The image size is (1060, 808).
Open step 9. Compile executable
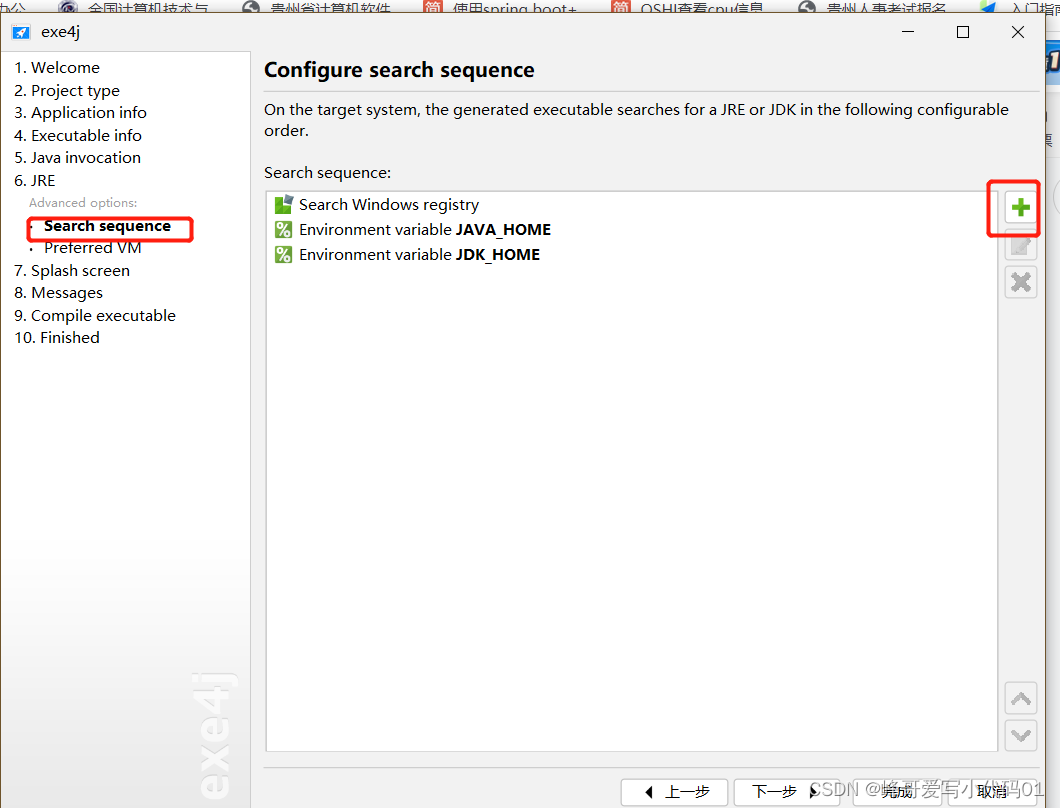coord(95,316)
